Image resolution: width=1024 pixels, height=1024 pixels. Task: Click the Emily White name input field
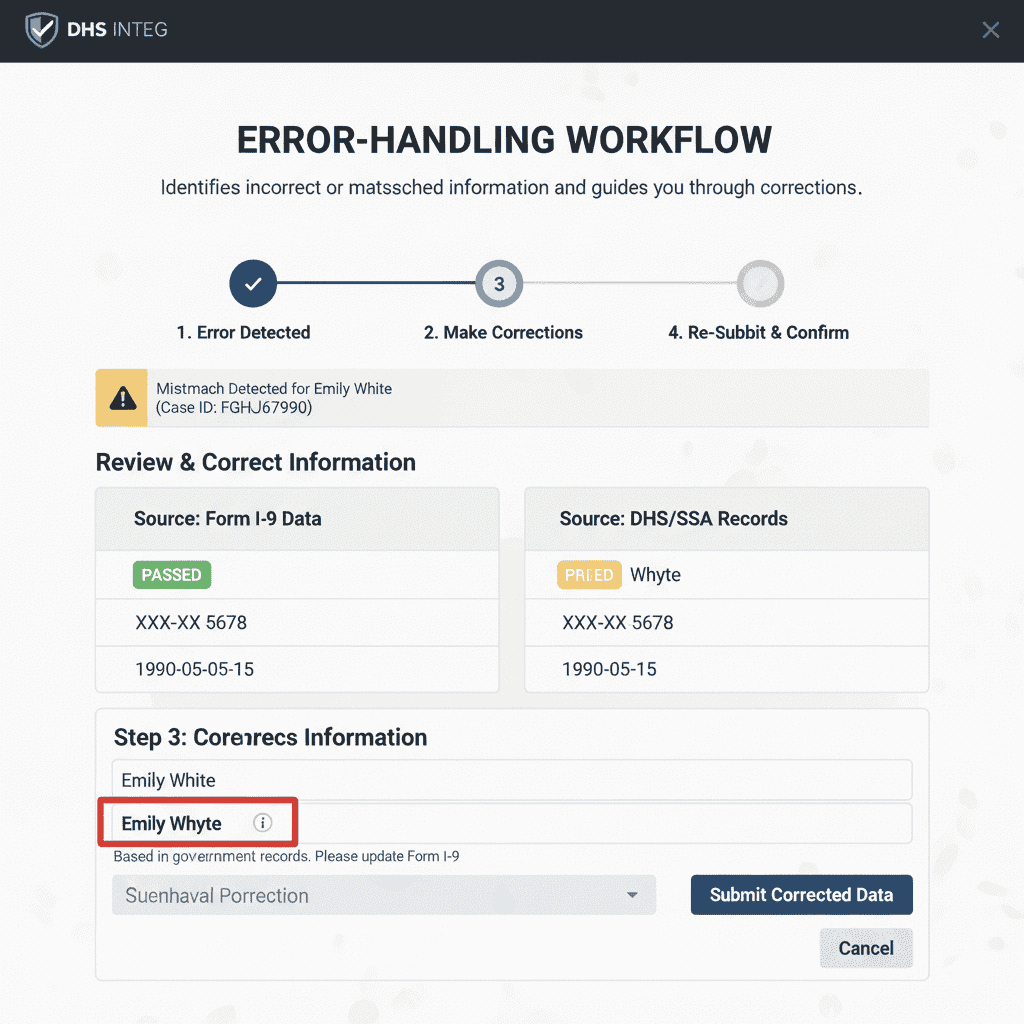coord(511,780)
